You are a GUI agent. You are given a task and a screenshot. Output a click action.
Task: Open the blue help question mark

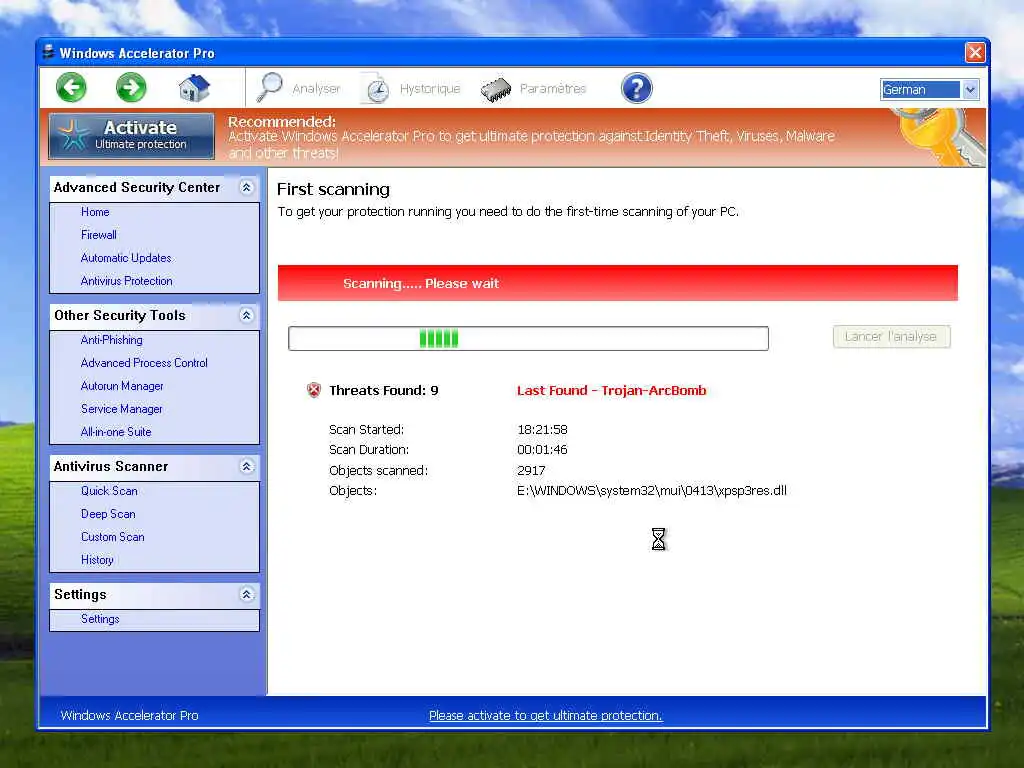click(636, 88)
